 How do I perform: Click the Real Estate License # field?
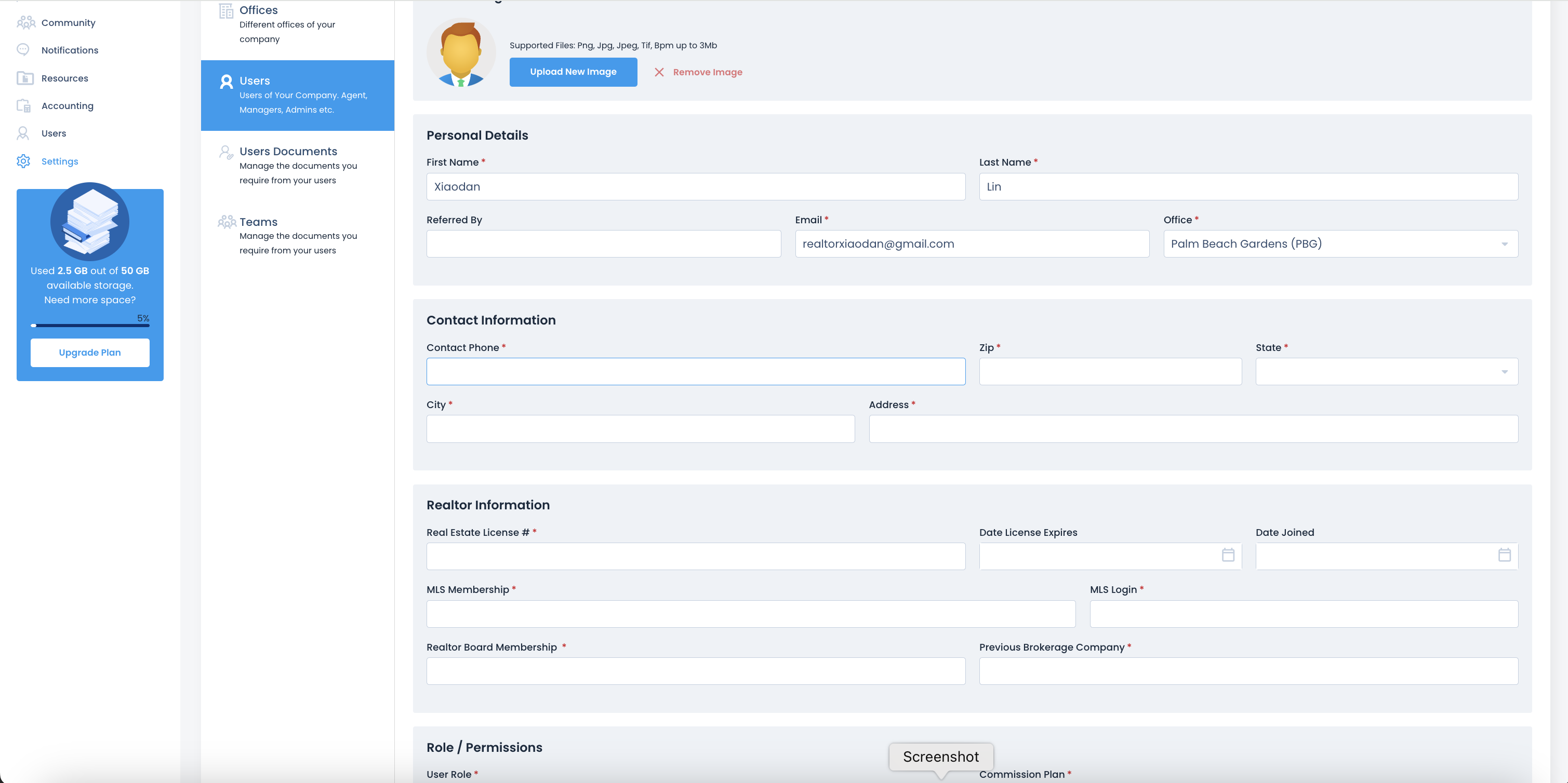[x=696, y=556]
